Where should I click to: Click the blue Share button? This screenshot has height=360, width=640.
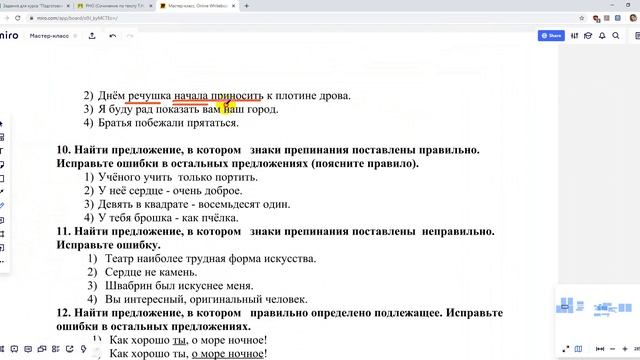coord(551,36)
